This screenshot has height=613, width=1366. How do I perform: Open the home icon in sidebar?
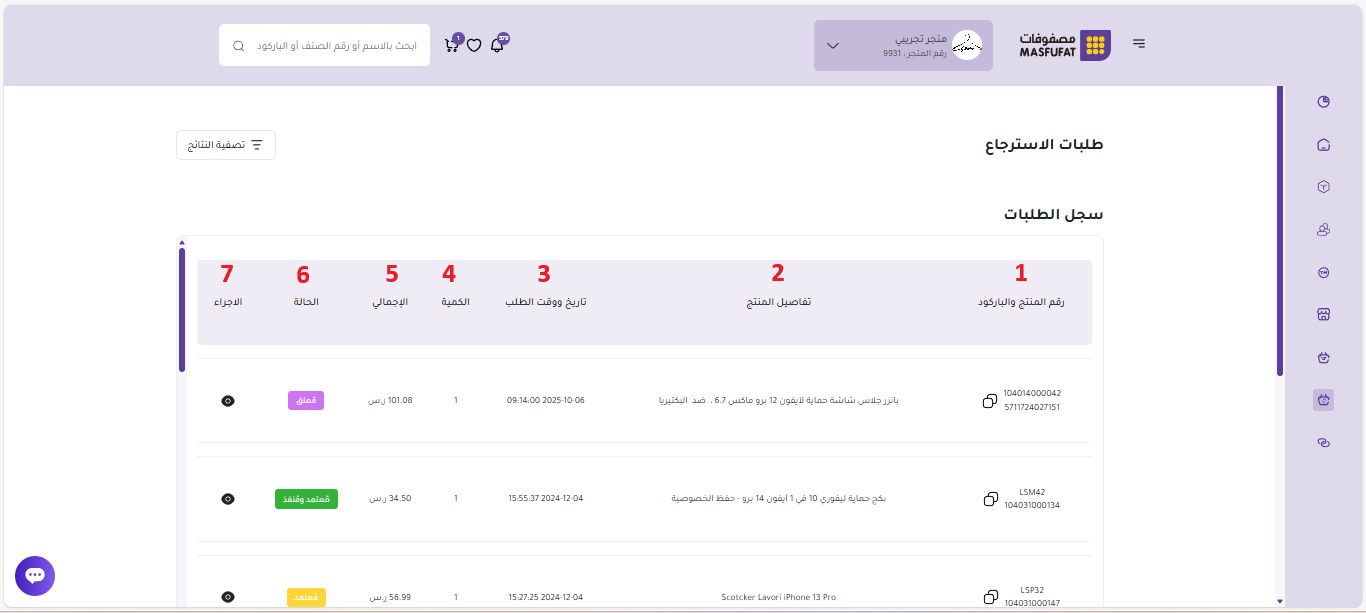click(x=1323, y=145)
